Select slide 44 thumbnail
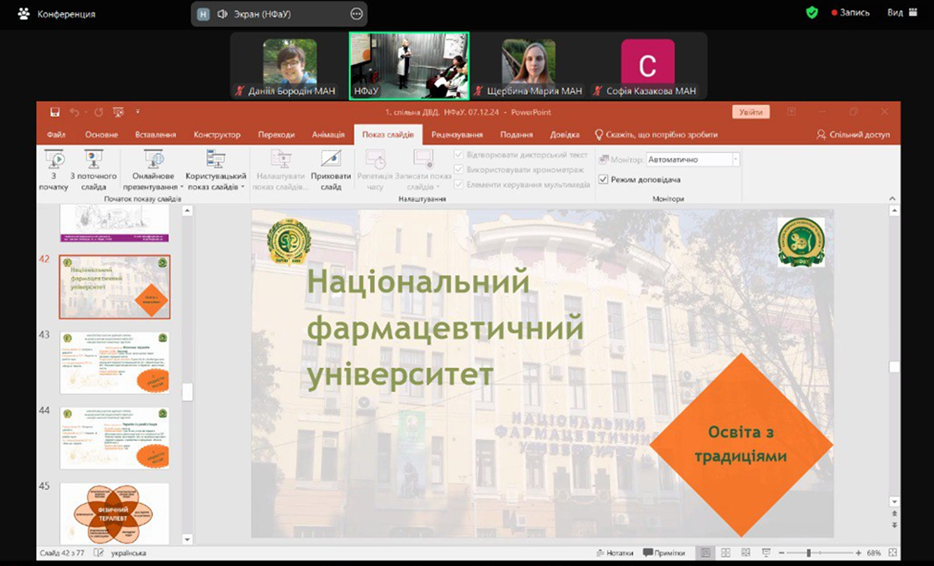The height and width of the screenshot is (566, 934). pos(114,438)
